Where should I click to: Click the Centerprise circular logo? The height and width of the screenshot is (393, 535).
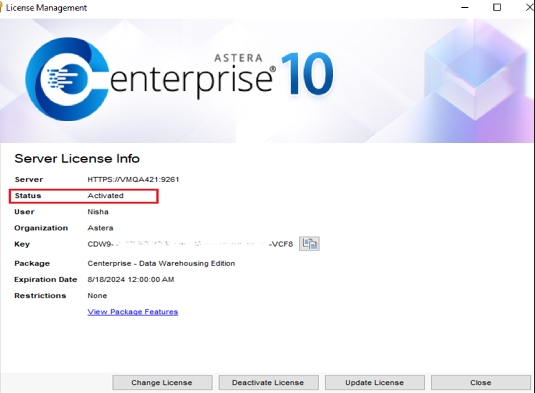click(67, 79)
